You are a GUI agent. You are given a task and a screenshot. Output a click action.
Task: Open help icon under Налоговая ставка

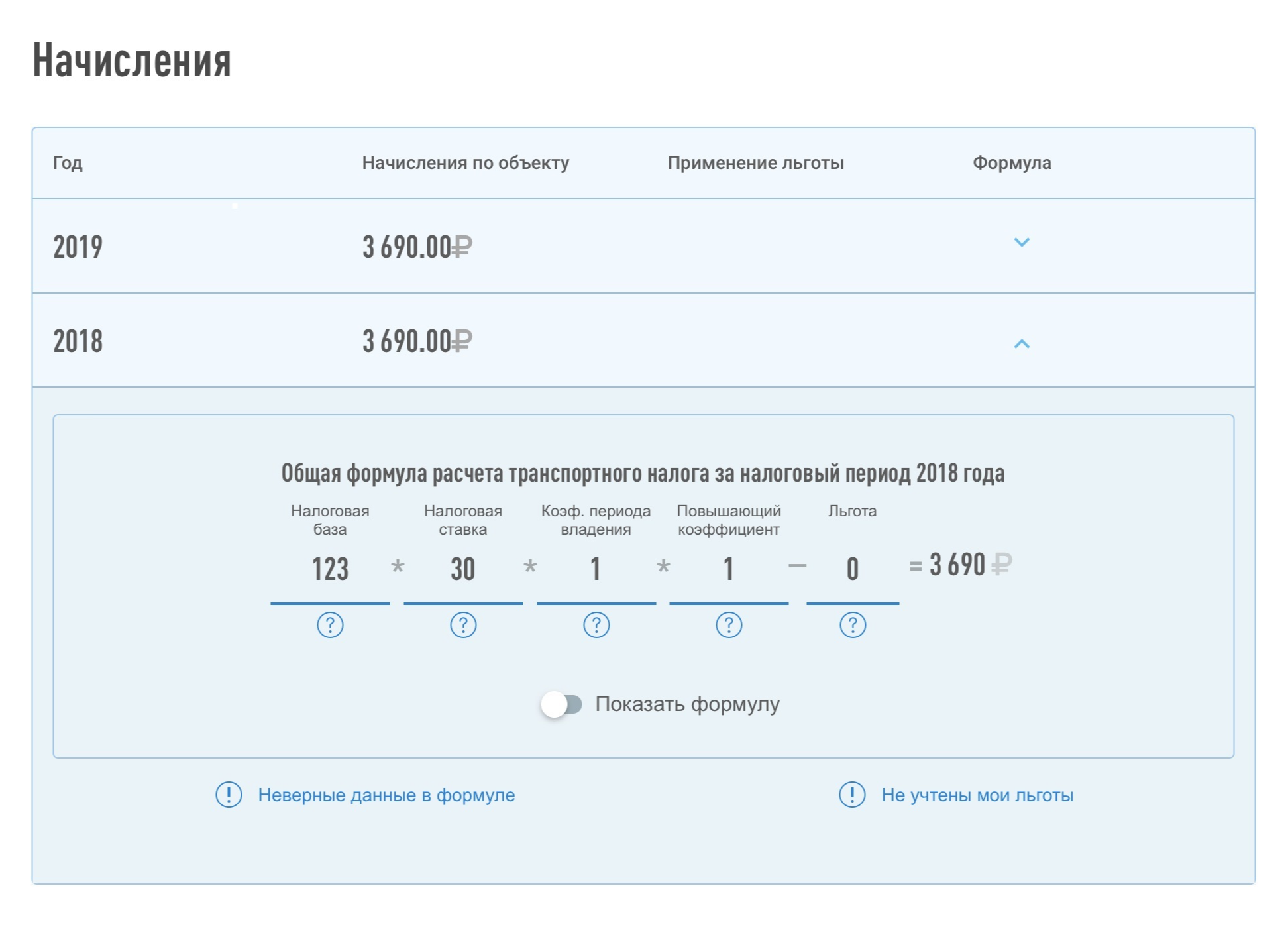click(463, 625)
